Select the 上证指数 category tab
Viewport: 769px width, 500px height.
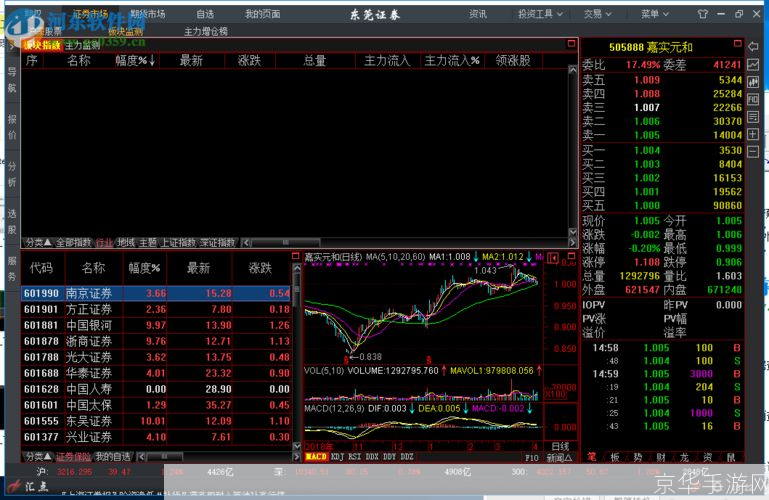pos(178,243)
